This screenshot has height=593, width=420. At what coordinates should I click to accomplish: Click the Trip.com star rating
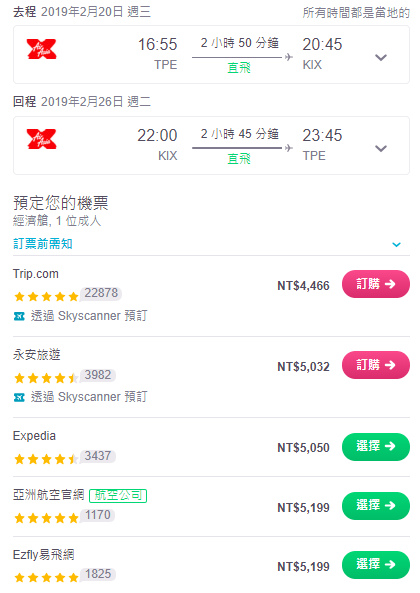[x=46, y=296]
